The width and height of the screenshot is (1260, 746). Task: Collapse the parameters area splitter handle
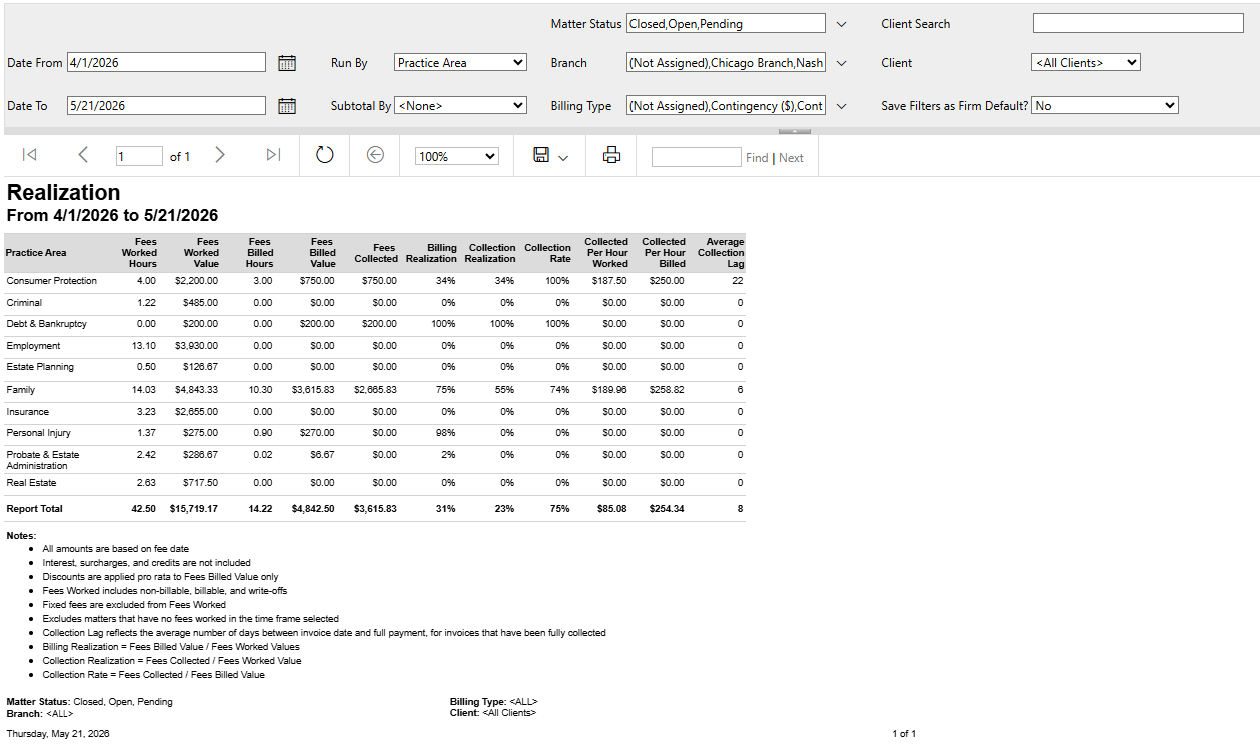pyautogui.click(x=795, y=131)
